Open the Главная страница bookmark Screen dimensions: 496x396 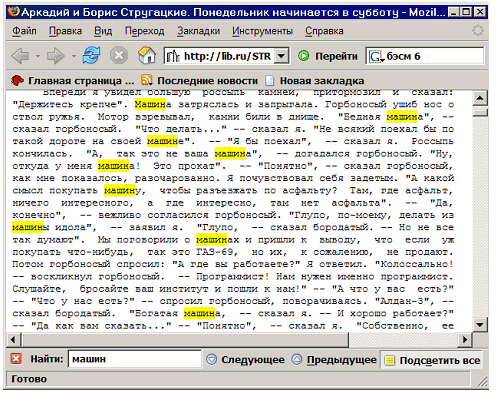coord(72,81)
